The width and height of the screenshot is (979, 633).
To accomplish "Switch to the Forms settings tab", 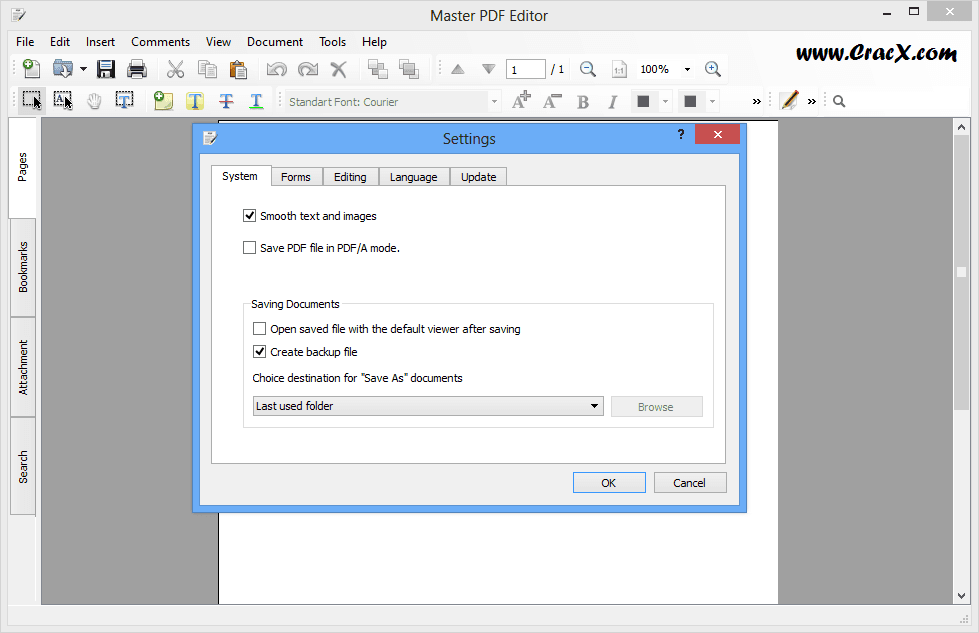I will click(296, 176).
